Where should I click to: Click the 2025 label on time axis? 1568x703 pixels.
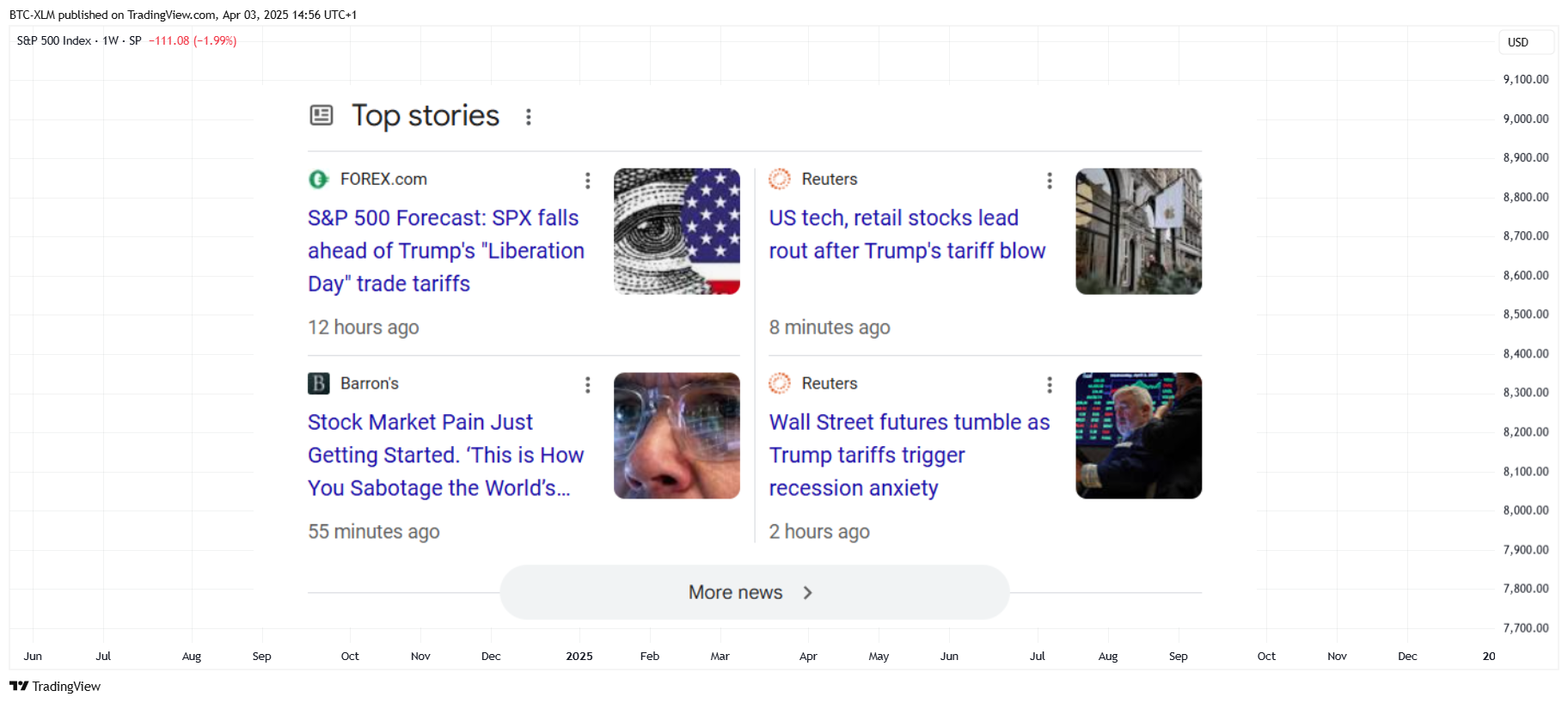579,656
